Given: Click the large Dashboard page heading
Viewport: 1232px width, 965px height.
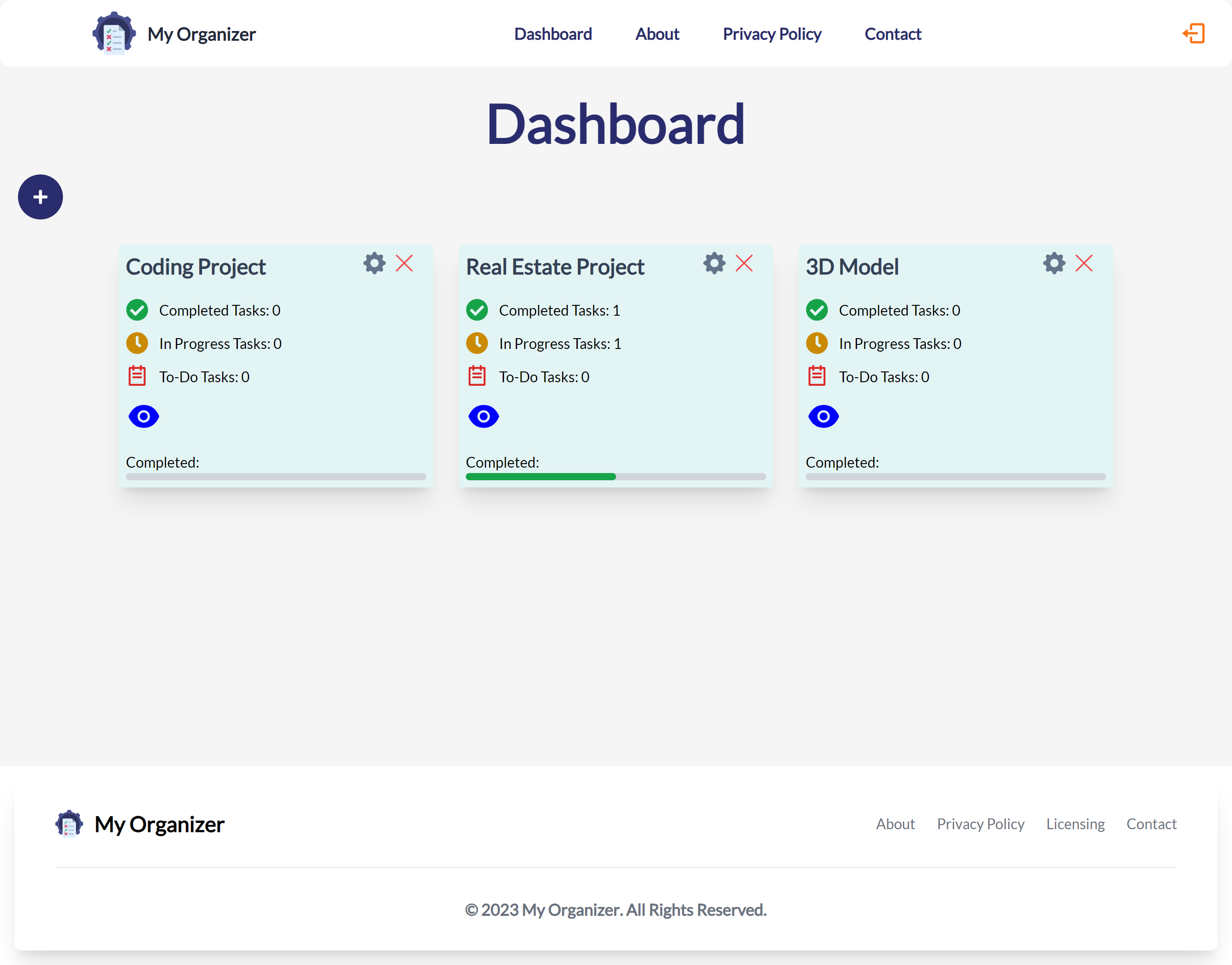Looking at the screenshot, I should (x=616, y=124).
